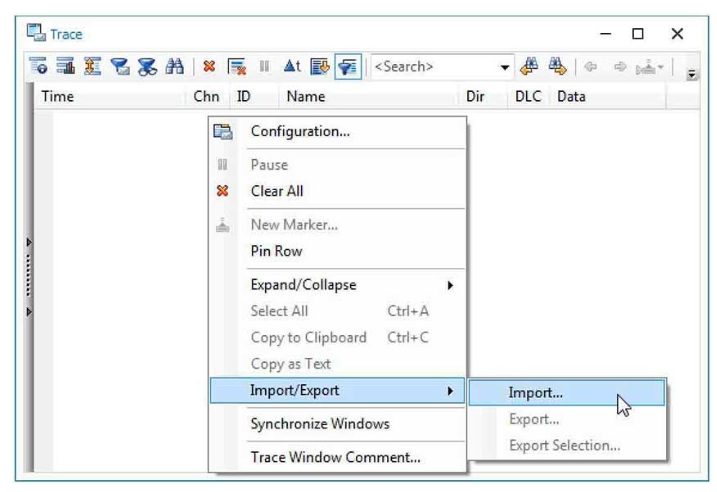Click the DLC column header
This screenshot has height=492, width=717.
528,96
